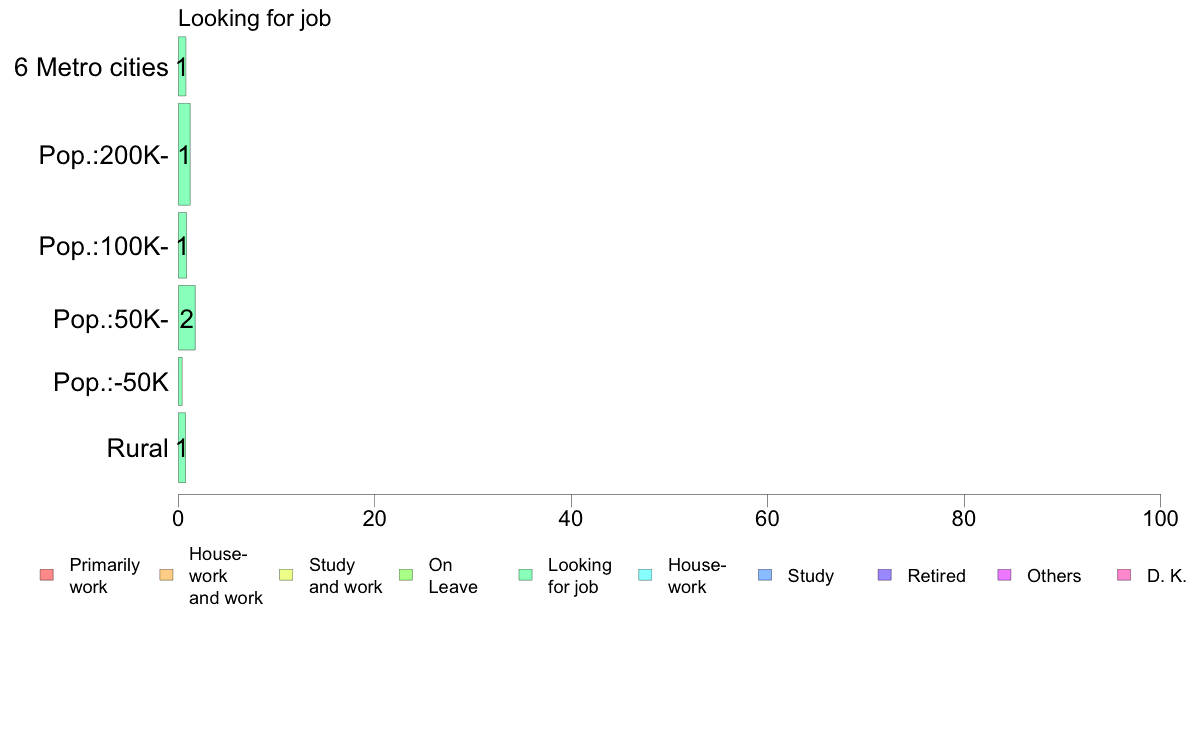This screenshot has height=736, width=1188.
Task: Click the Primarily work red legend swatch
Action: tap(47, 575)
